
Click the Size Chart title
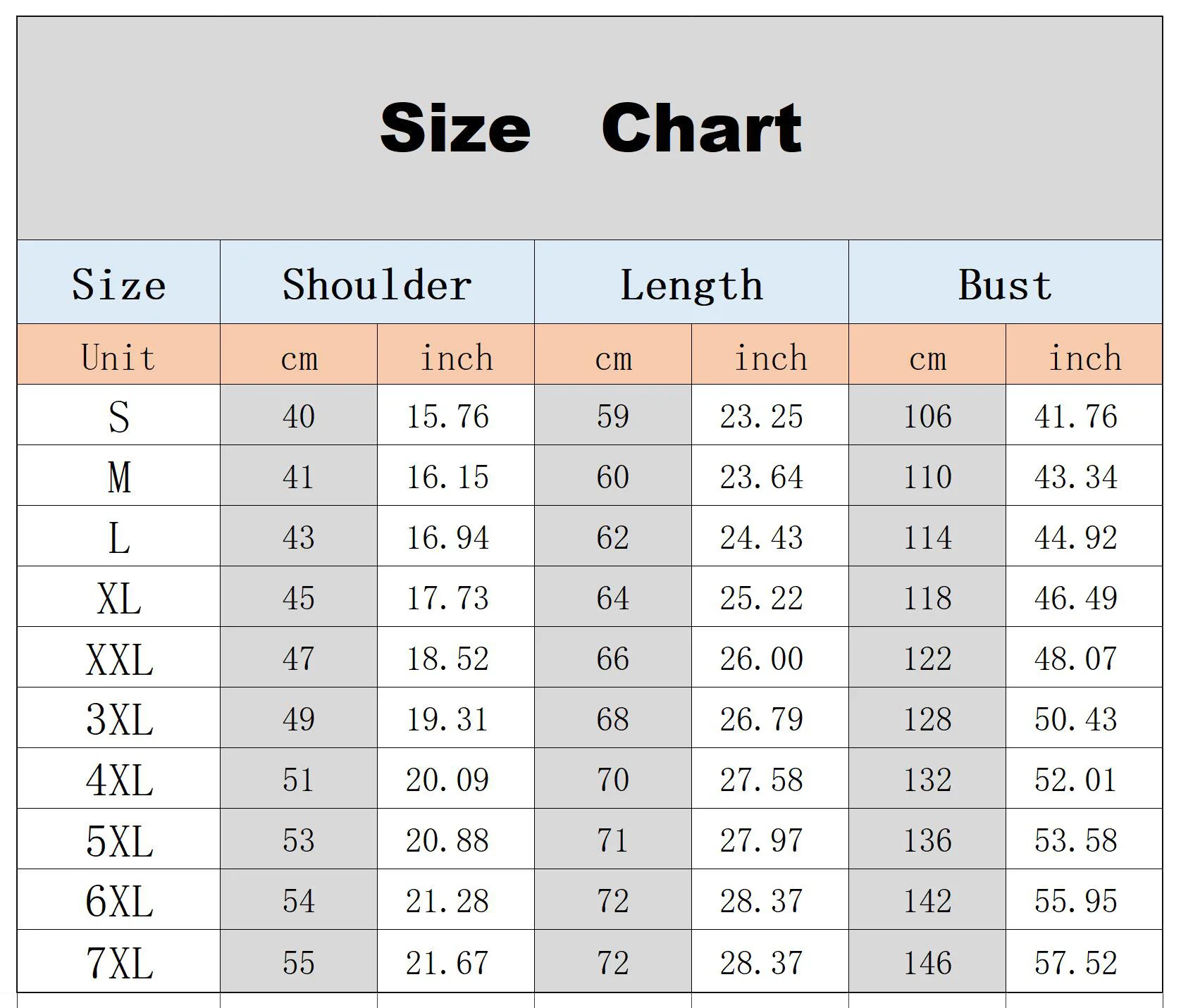(590, 127)
